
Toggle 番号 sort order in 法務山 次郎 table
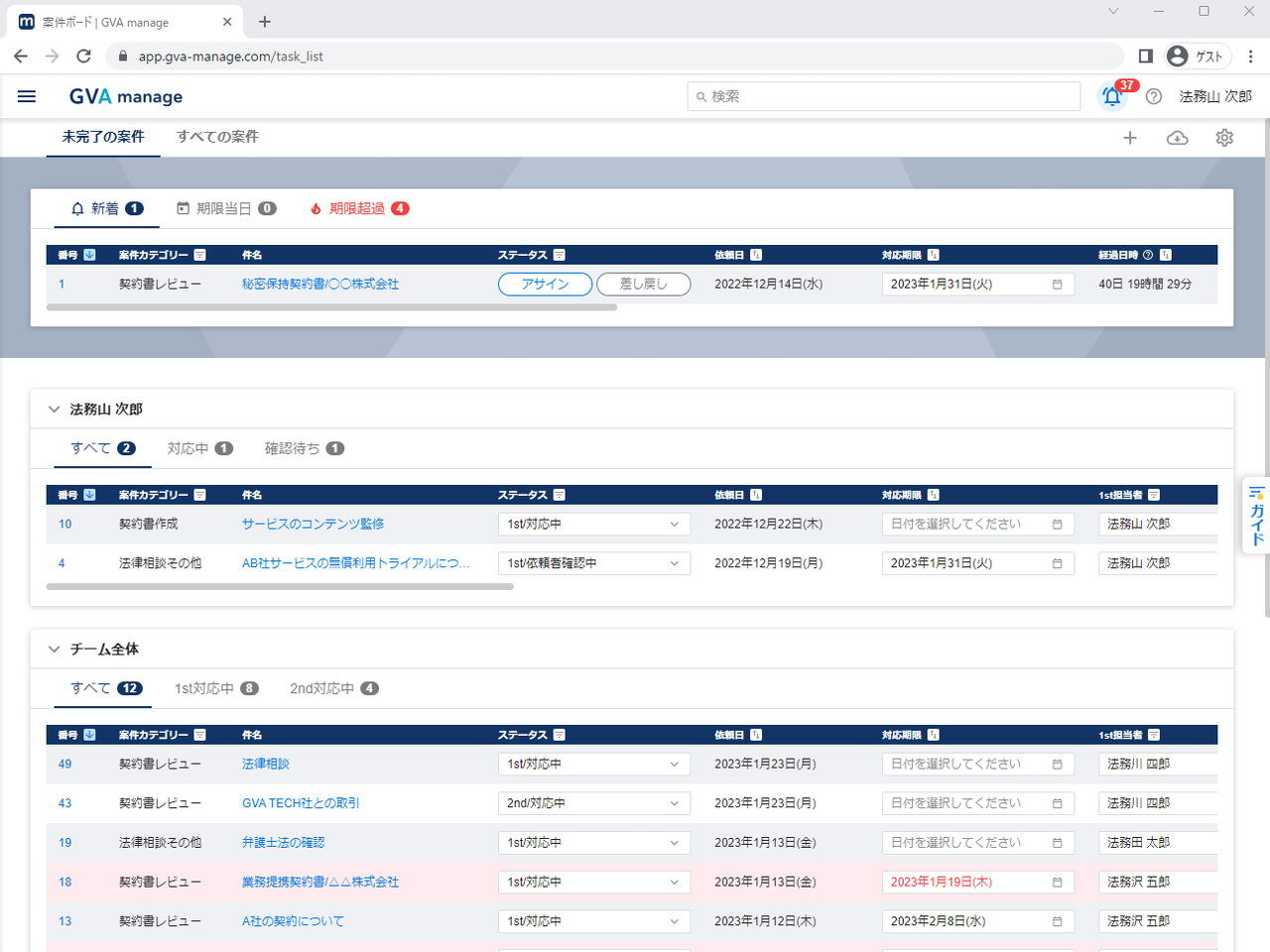point(90,495)
